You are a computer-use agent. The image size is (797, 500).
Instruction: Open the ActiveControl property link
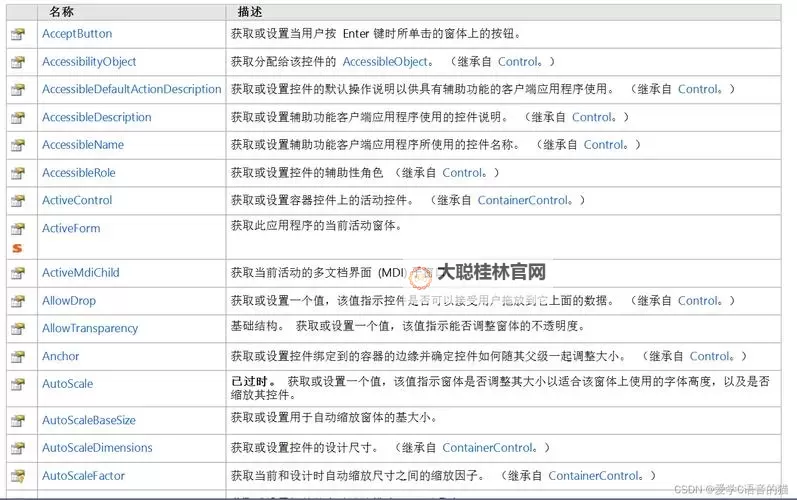(x=77, y=200)
